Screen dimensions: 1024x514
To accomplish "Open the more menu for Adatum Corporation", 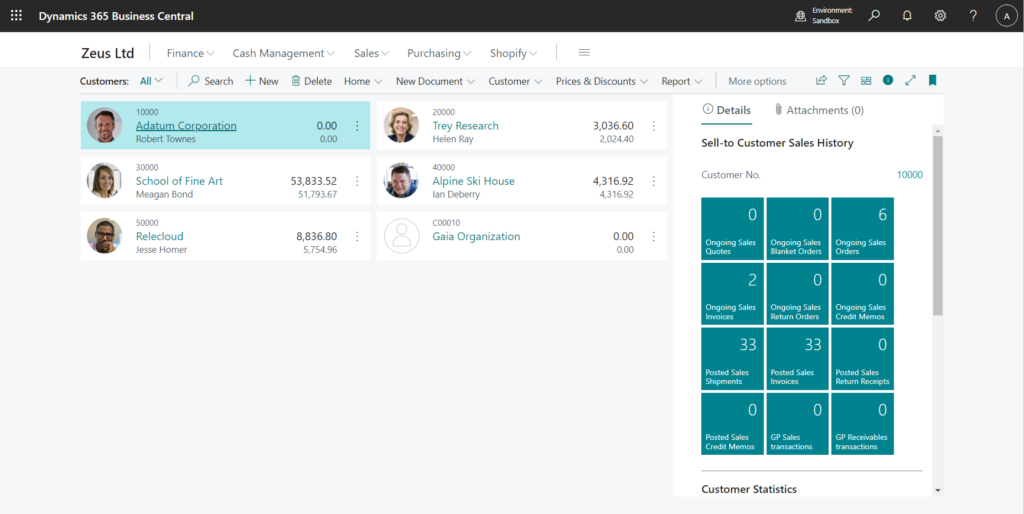I will click(357, 126).
